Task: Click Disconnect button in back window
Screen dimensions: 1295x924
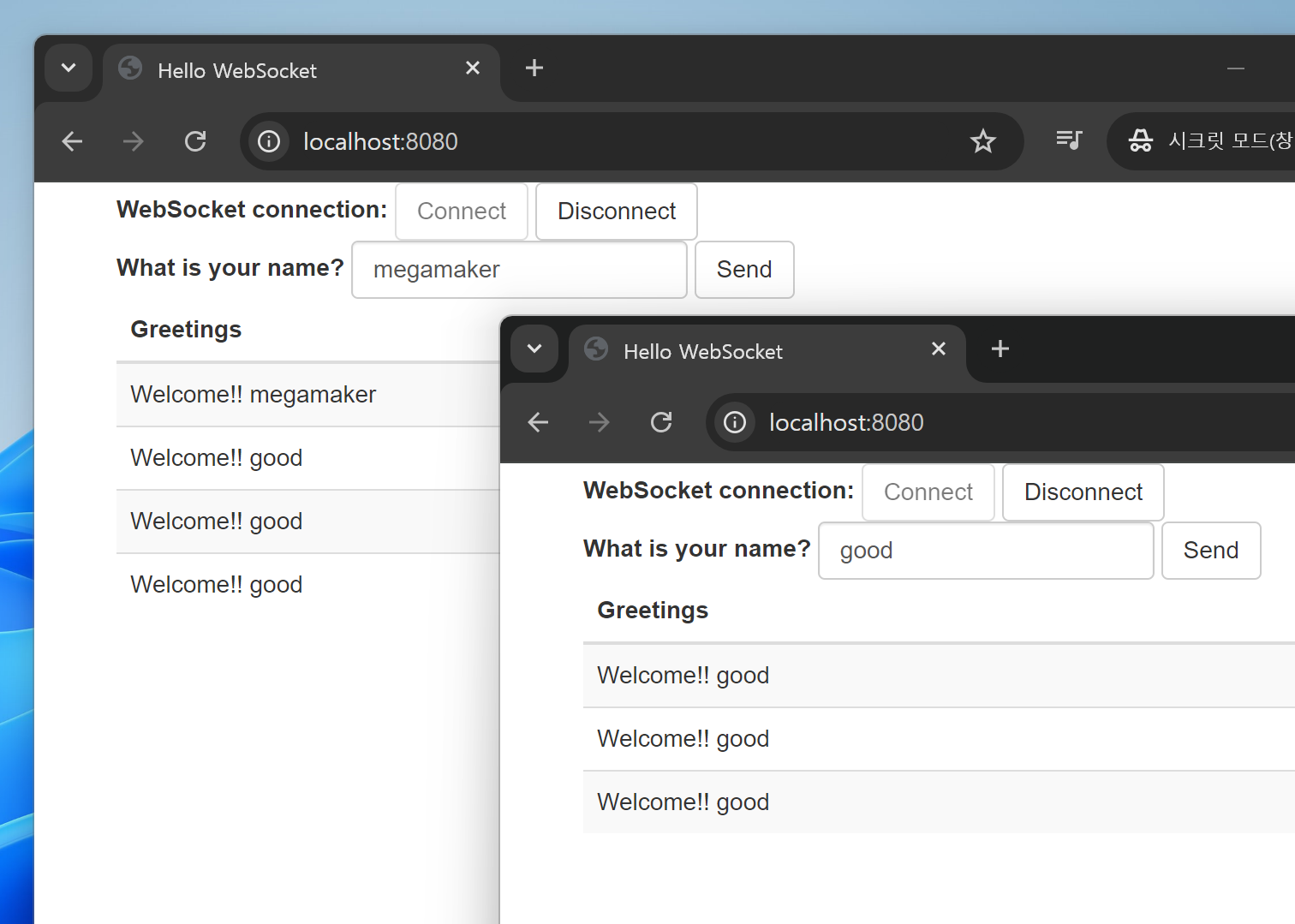Action: (x=617, y=212)
